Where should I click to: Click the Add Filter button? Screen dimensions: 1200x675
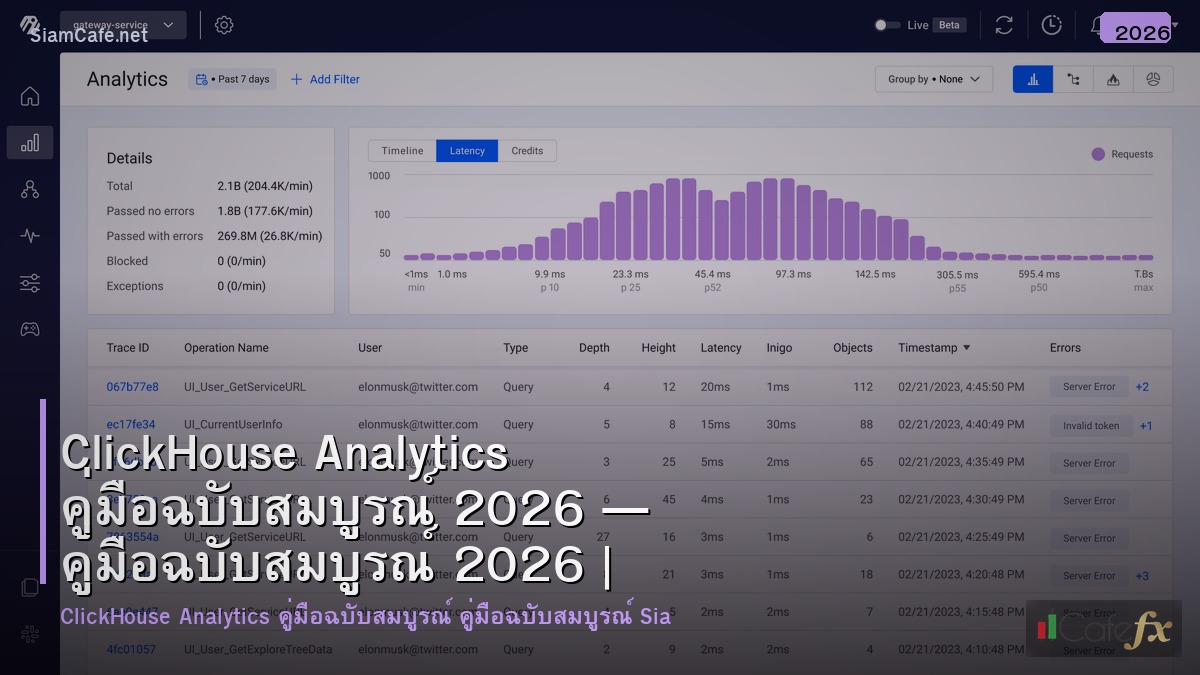point(324,79)
